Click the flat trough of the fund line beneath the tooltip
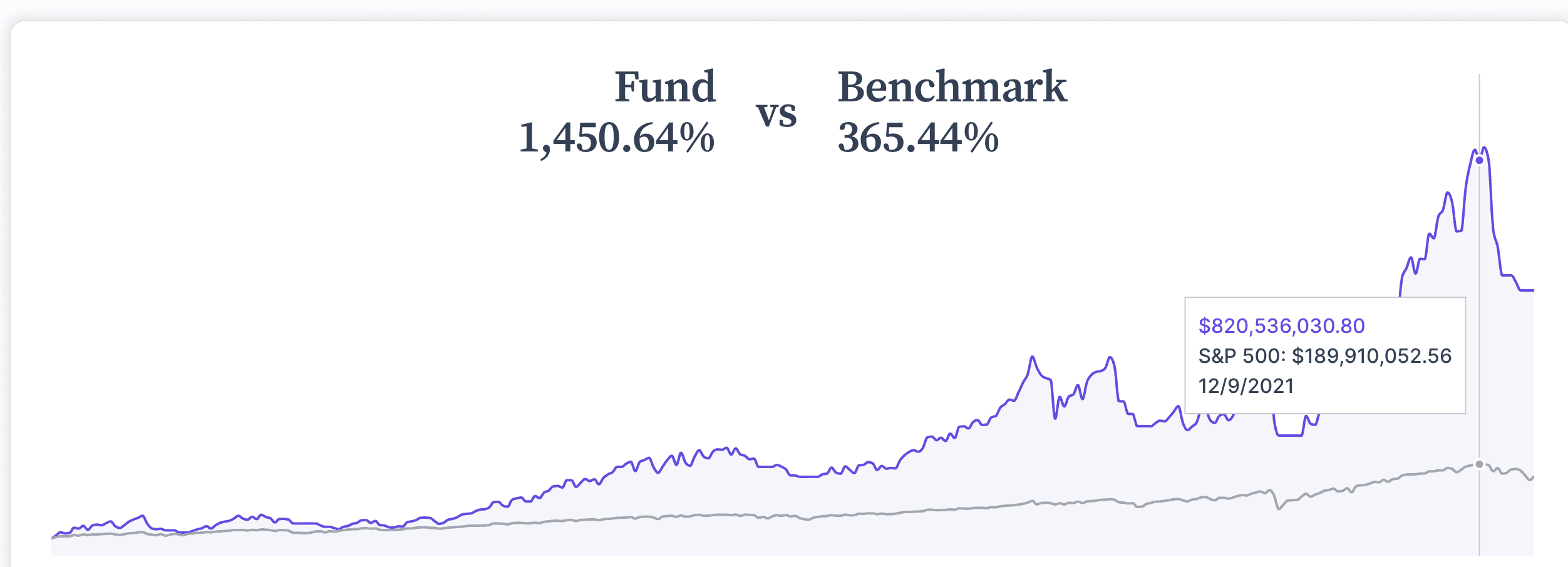The height and width of the screenshot is (567, 1568). 1289,435
